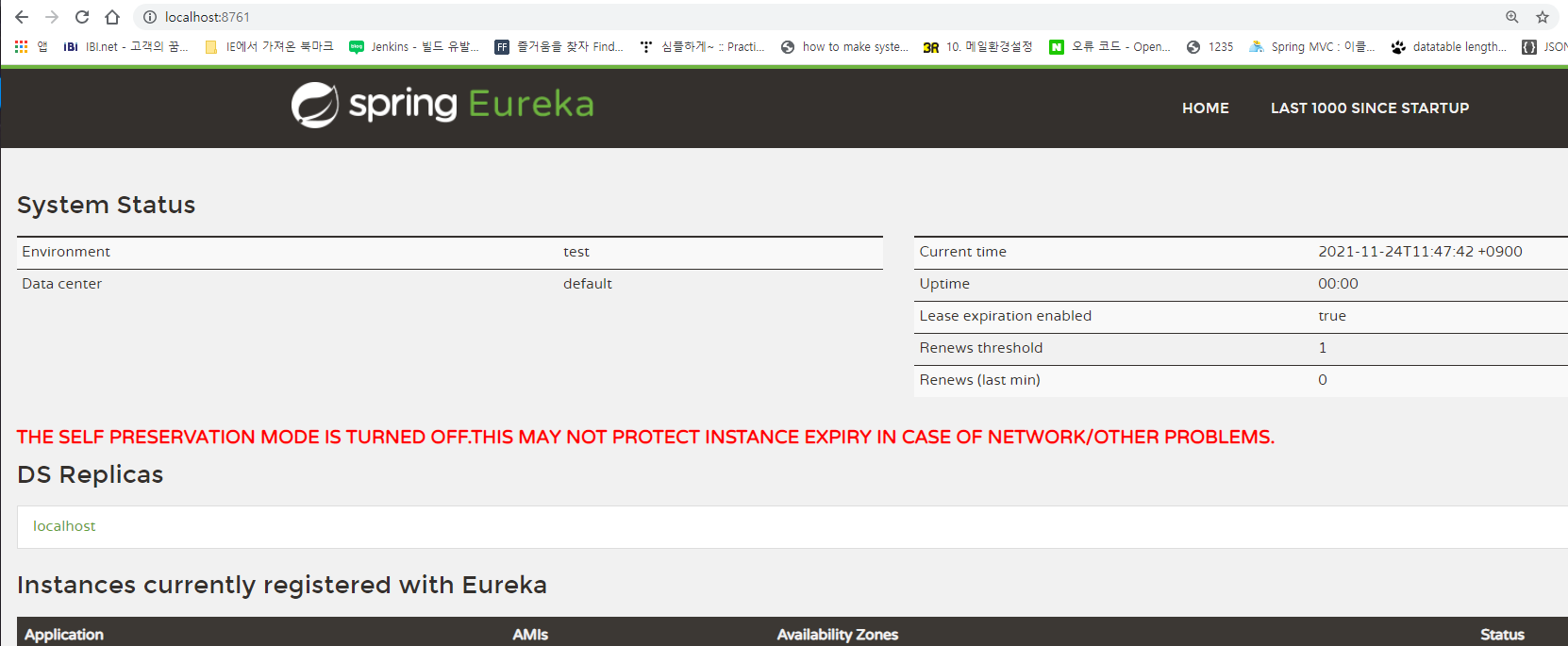Image resolution: width=1568 pixels, height=646 pixels.
Task: Click the Application column header
Action: tap(64, 635)
